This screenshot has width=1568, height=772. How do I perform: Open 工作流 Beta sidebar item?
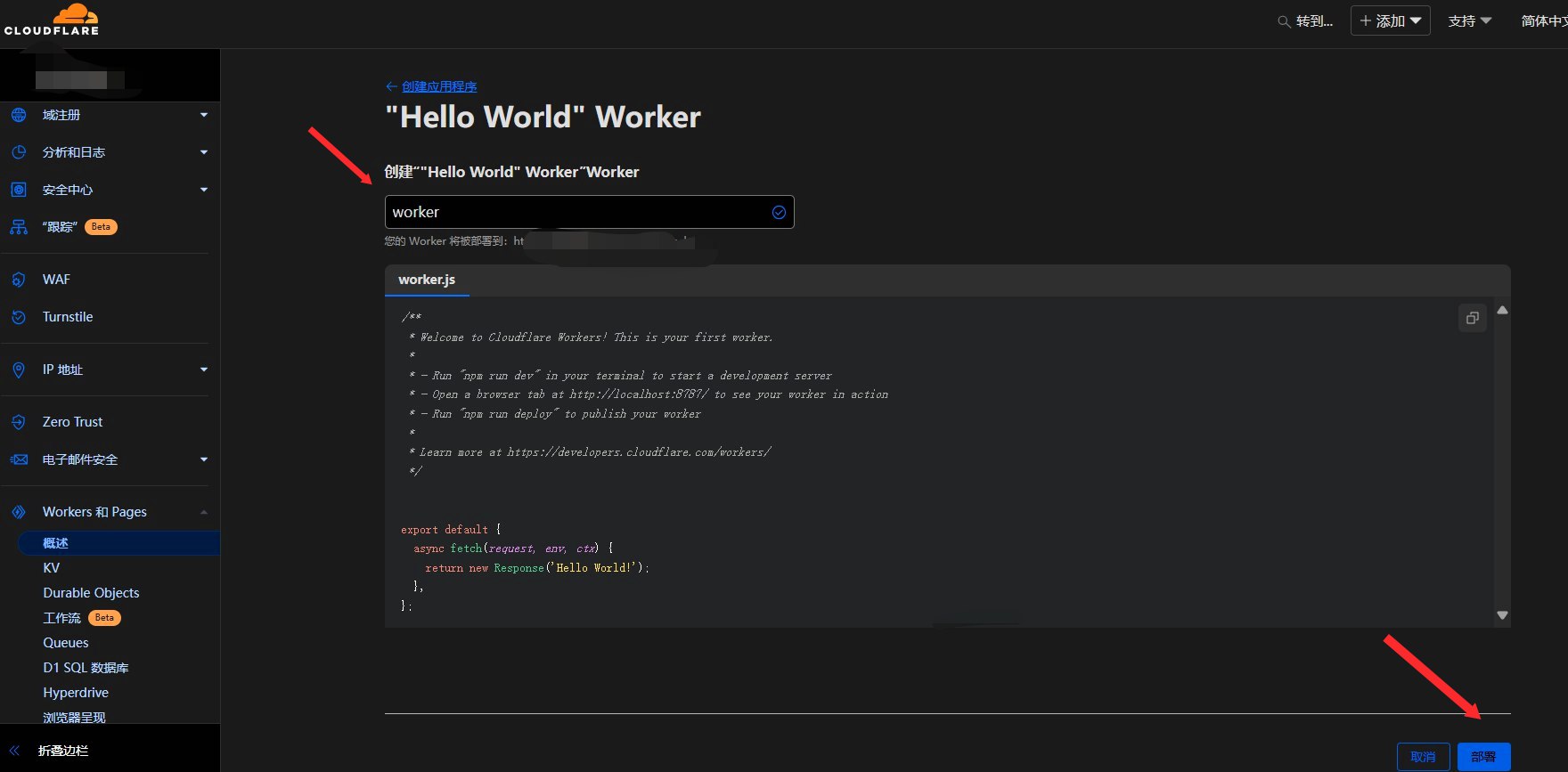pos(81,618)
